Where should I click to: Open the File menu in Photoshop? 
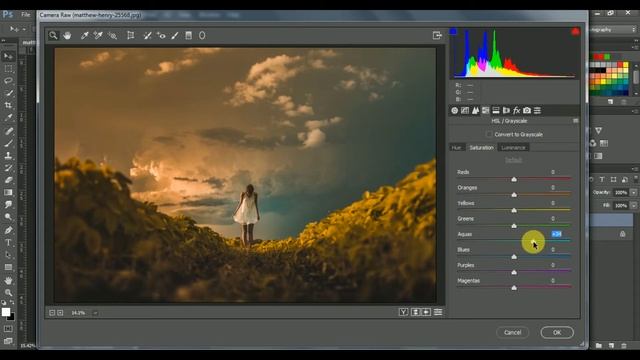pos(26,15)
